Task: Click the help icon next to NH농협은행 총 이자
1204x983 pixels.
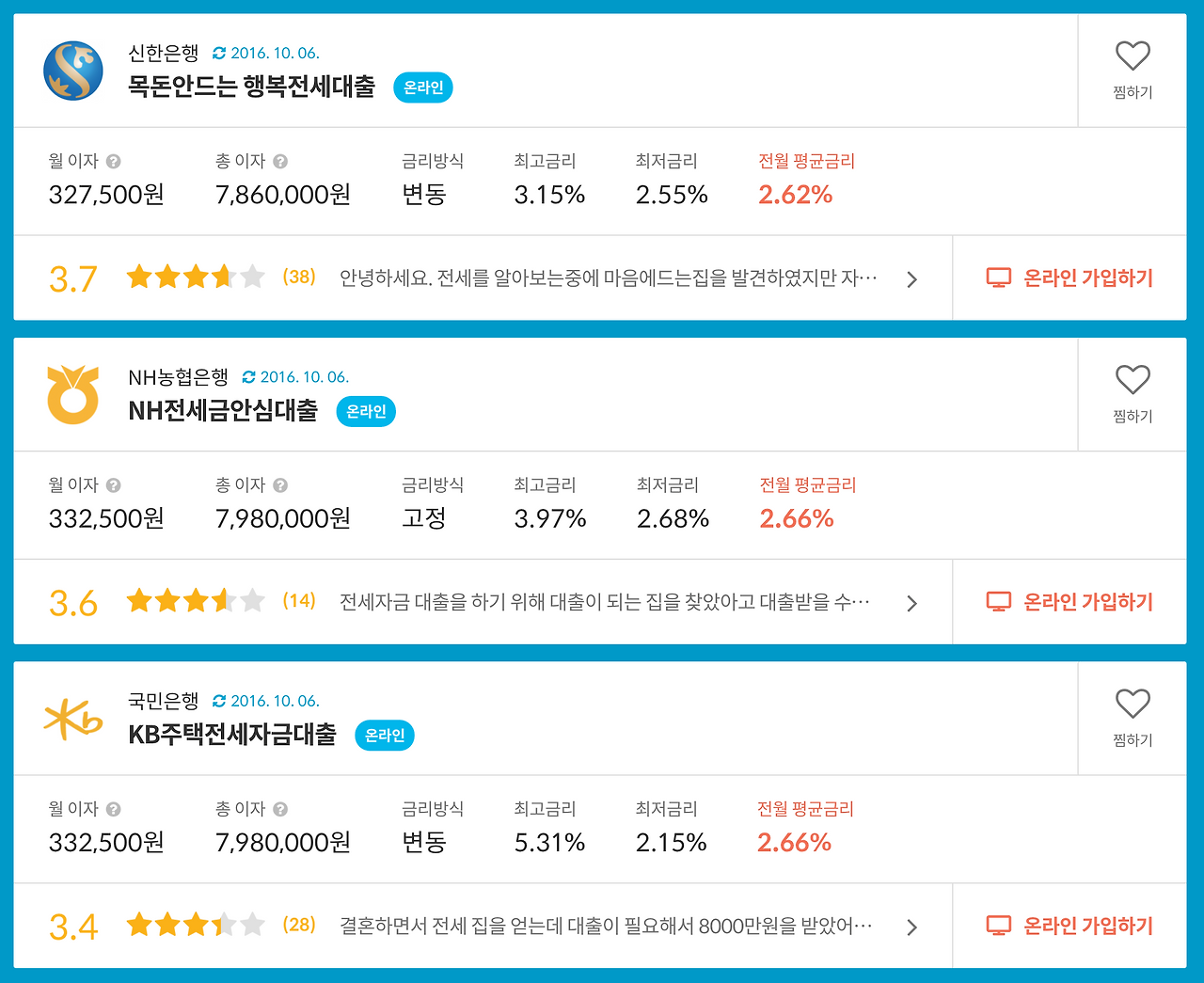Action: click(280, 485)
